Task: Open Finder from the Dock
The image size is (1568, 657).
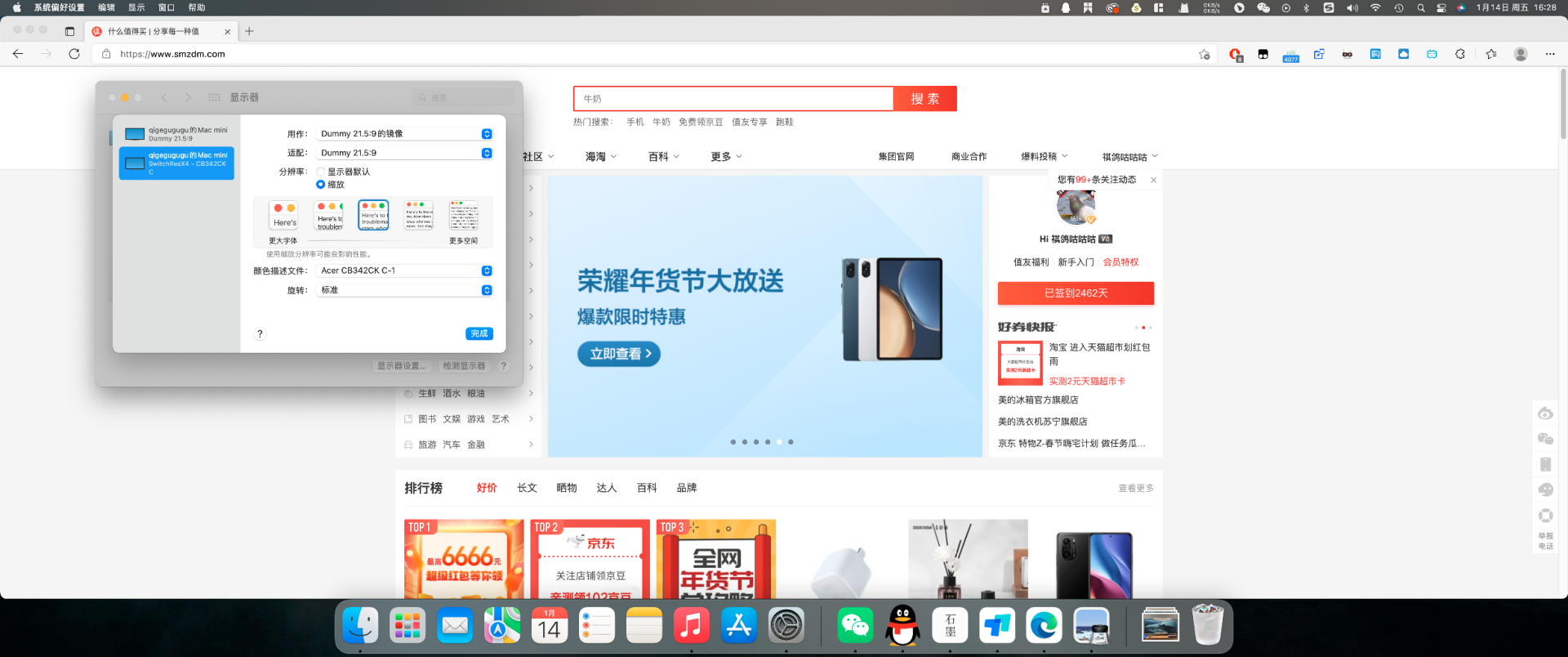Action: tap(360, 626)
